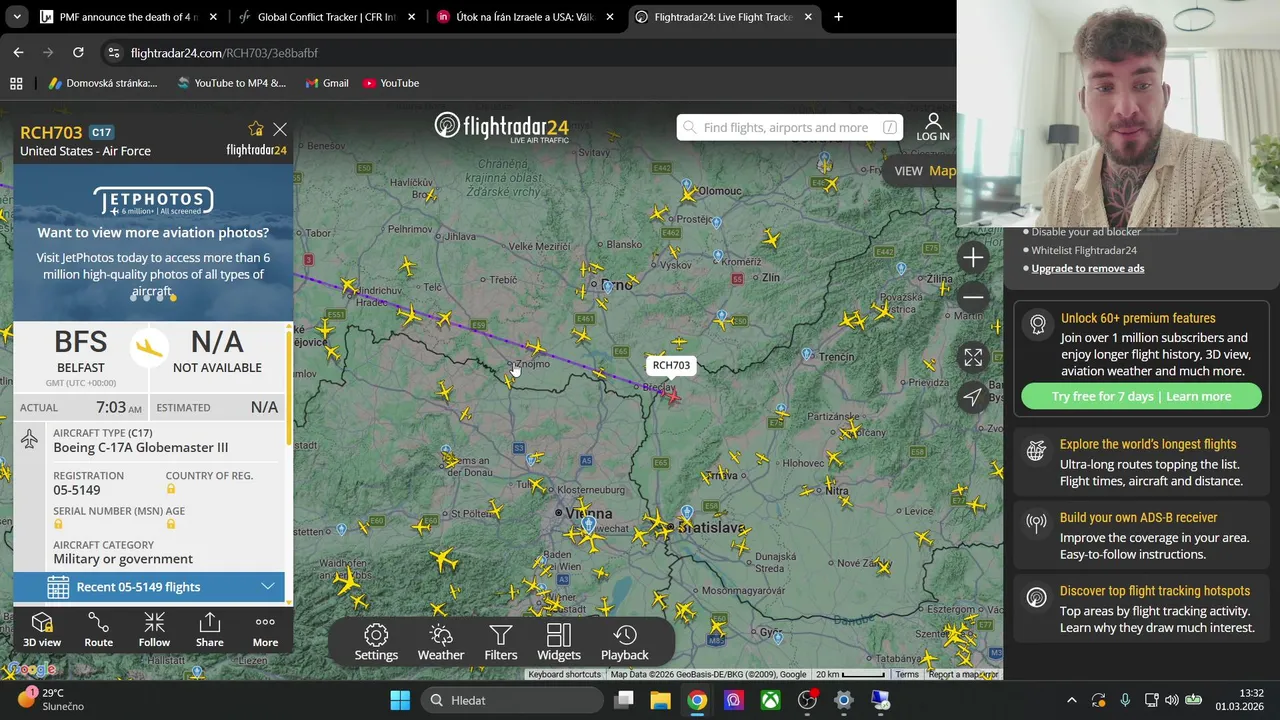Open a new browser tab
The image size is (1280, 720).
(x=838, y=17)
